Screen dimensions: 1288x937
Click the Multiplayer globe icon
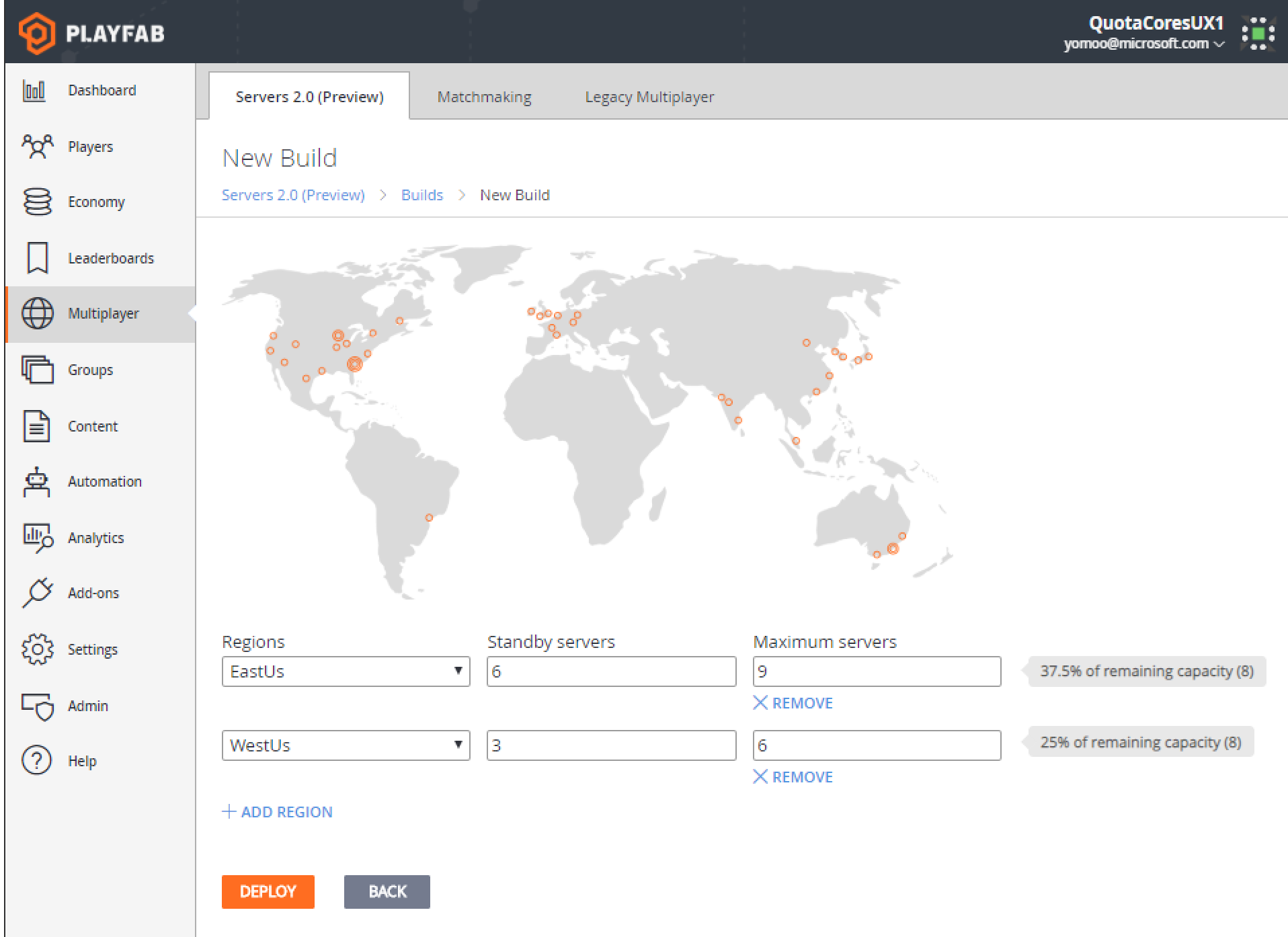(38, 314)
